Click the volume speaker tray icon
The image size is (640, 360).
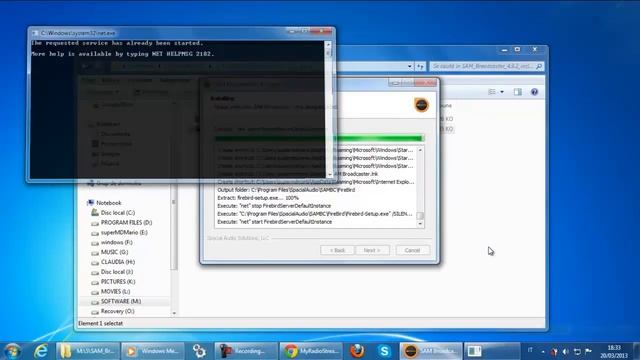tap(566, 351)
